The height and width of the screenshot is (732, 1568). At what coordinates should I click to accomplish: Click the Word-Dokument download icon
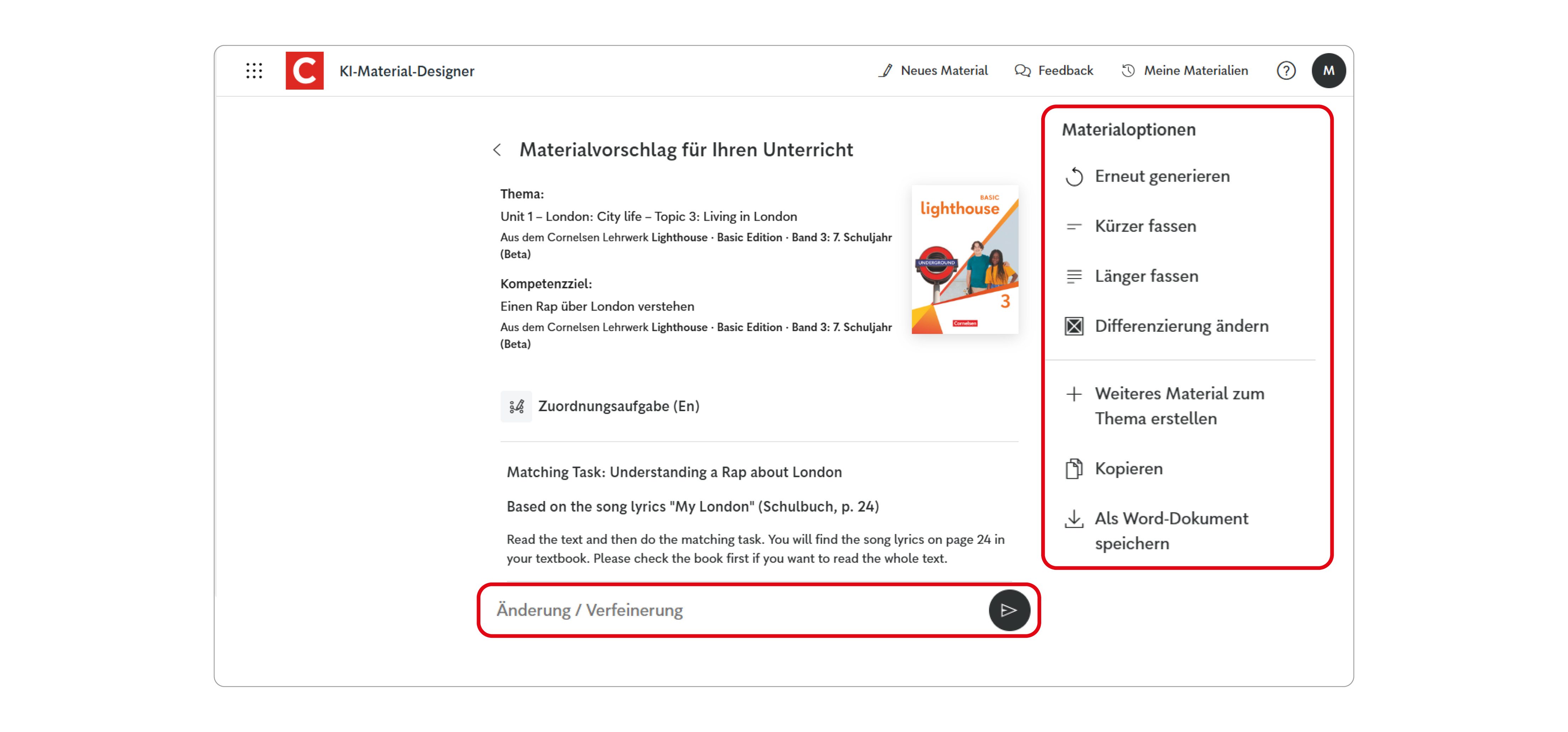(x=1075, y=519)
